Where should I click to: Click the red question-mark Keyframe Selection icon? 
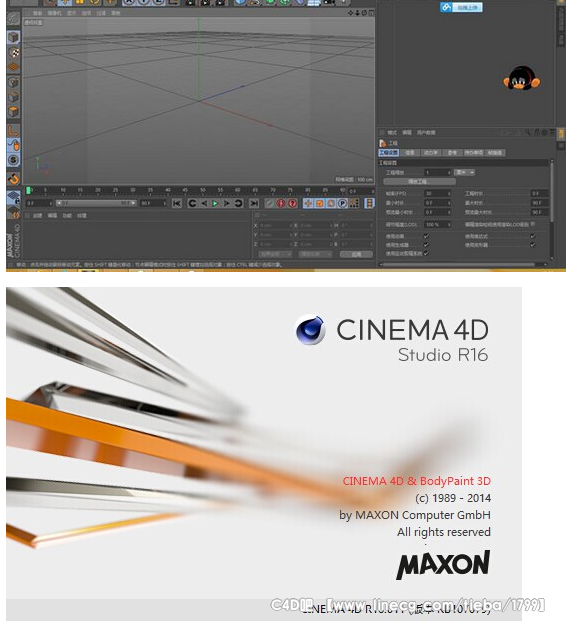(x=292, y=203)
